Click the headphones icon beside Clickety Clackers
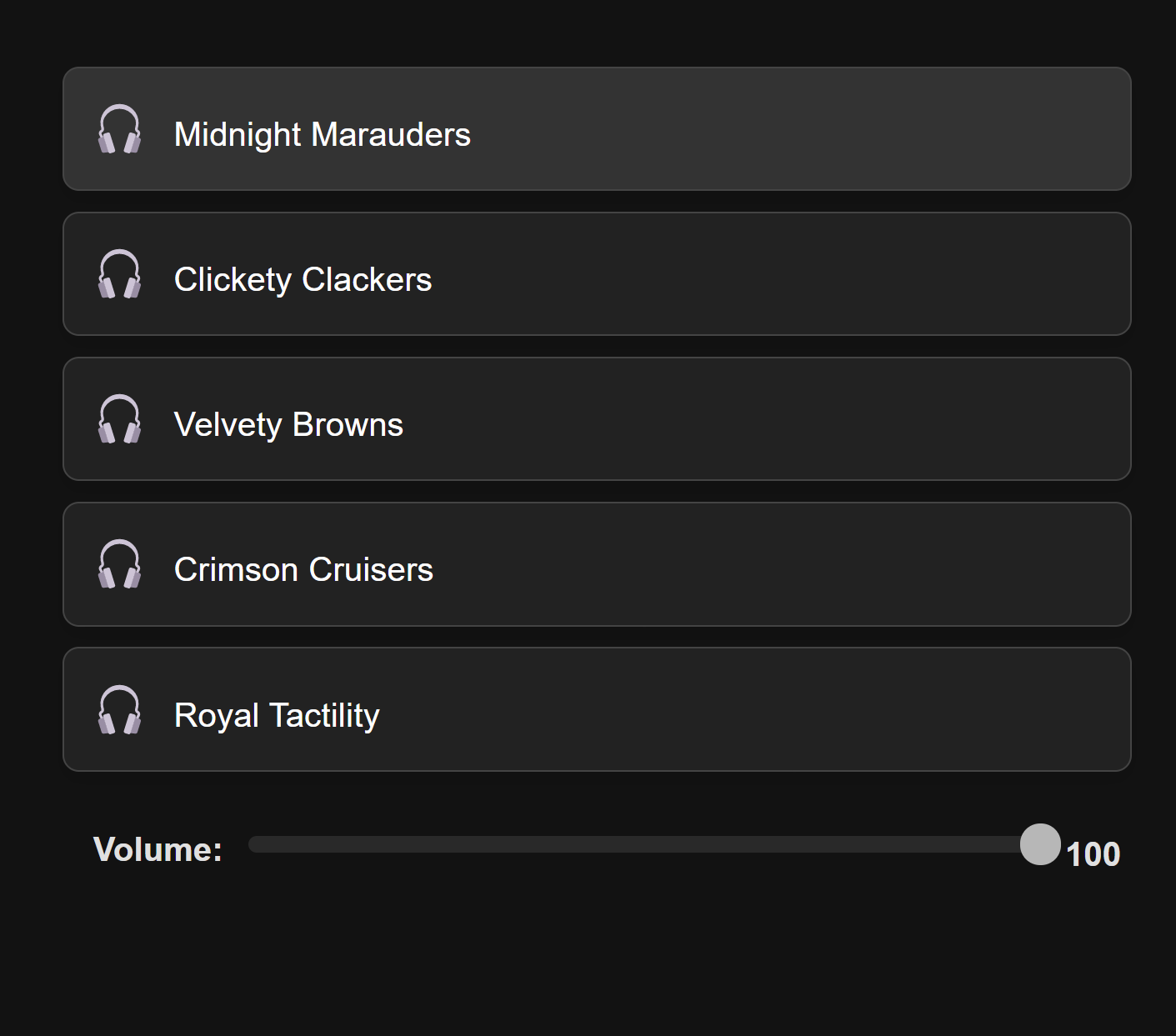The height and width of the screenshot is (1036, 1176). coord(119,274)
